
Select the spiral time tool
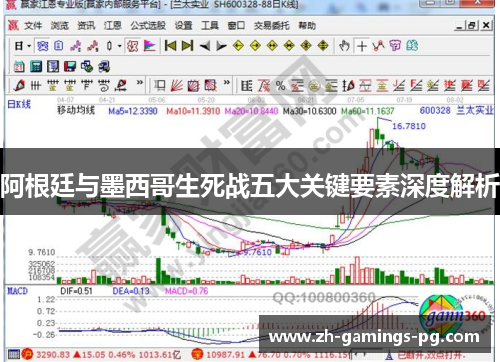[104, 86]
